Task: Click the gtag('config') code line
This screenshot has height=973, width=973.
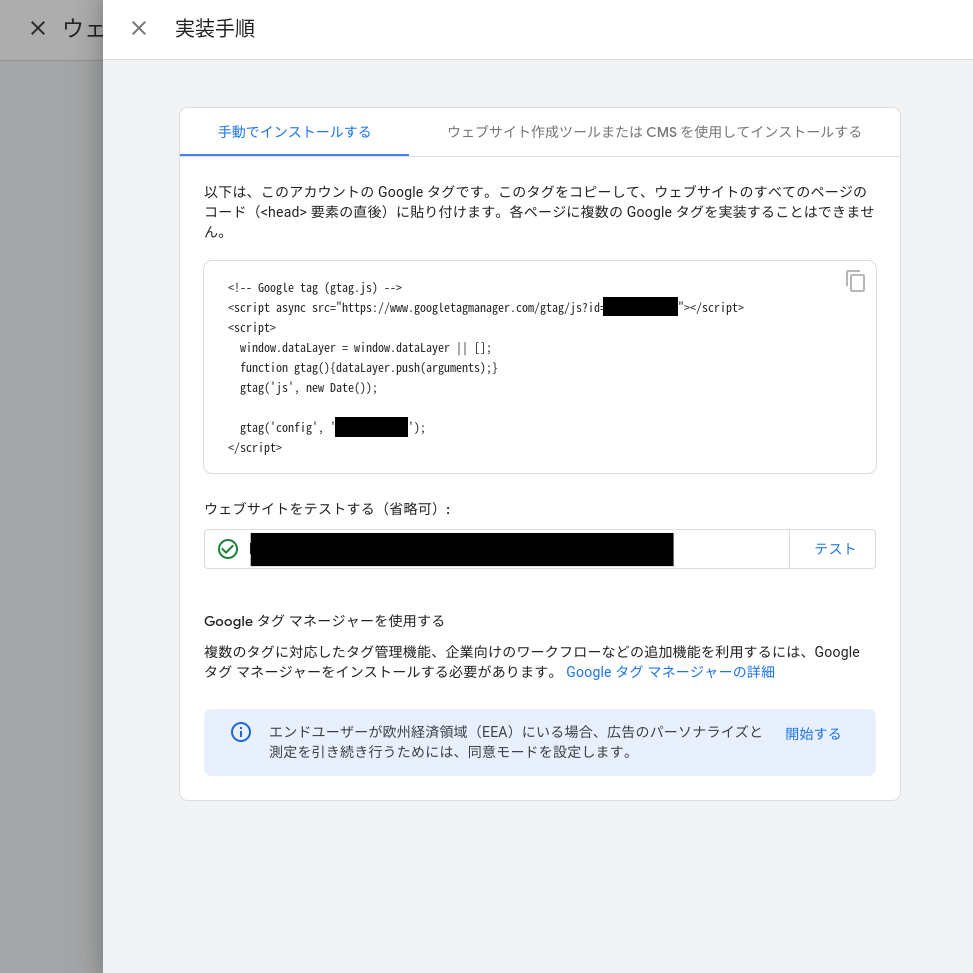Action: (332, 428)
